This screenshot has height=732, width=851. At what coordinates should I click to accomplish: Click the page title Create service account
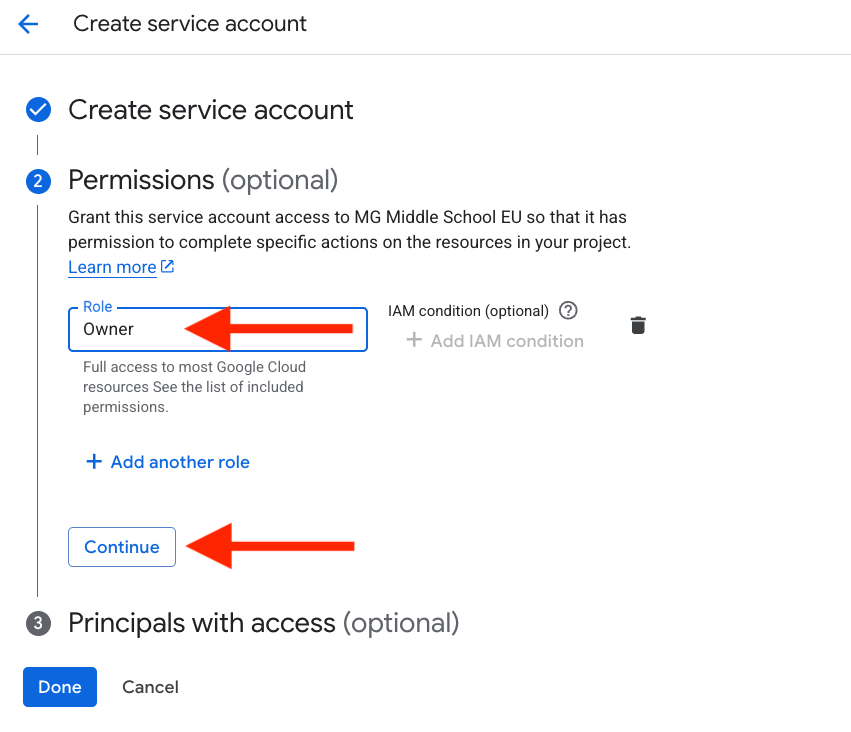pyautogui.click(x=190, y=24)
